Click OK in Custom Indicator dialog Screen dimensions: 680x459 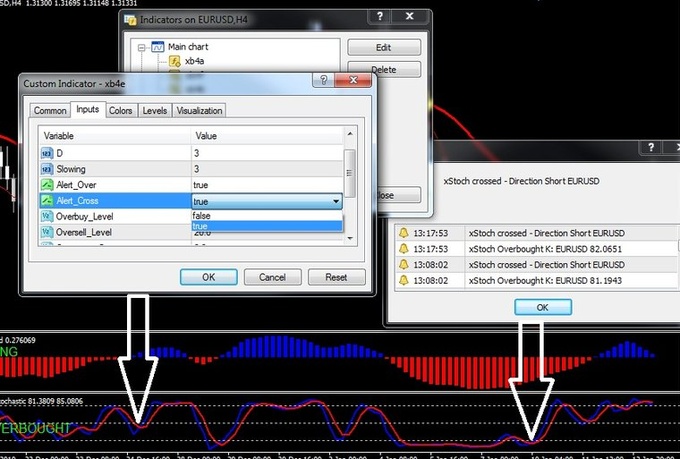click(209, 277)
